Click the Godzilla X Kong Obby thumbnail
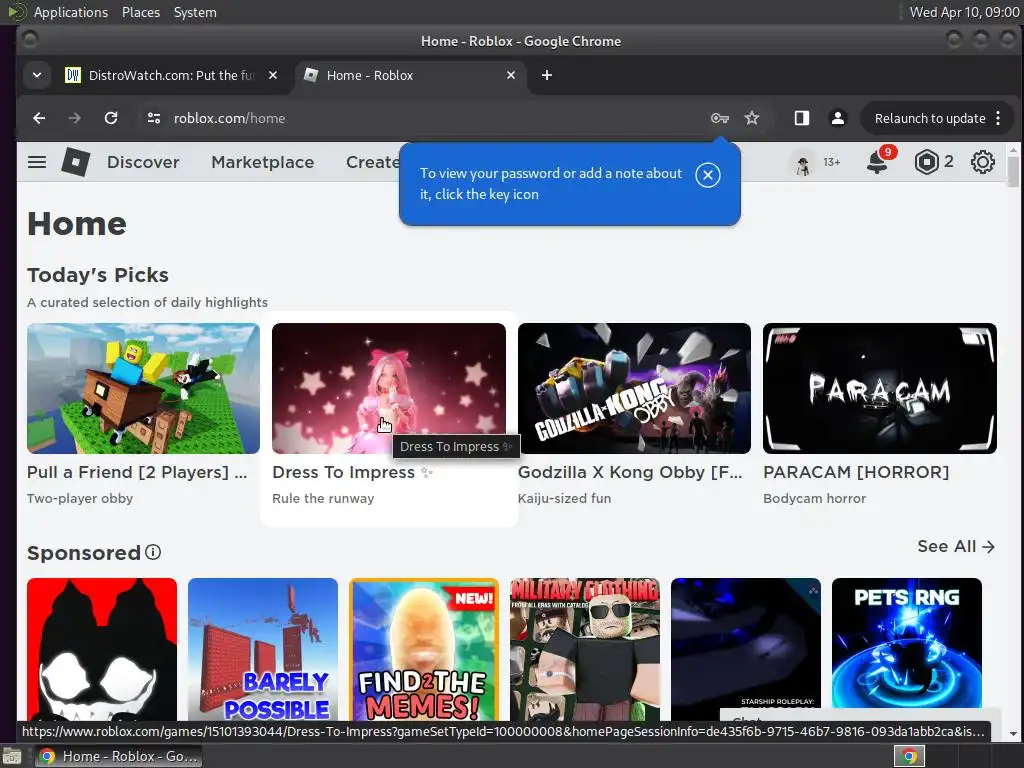 [x=634, y=388]
